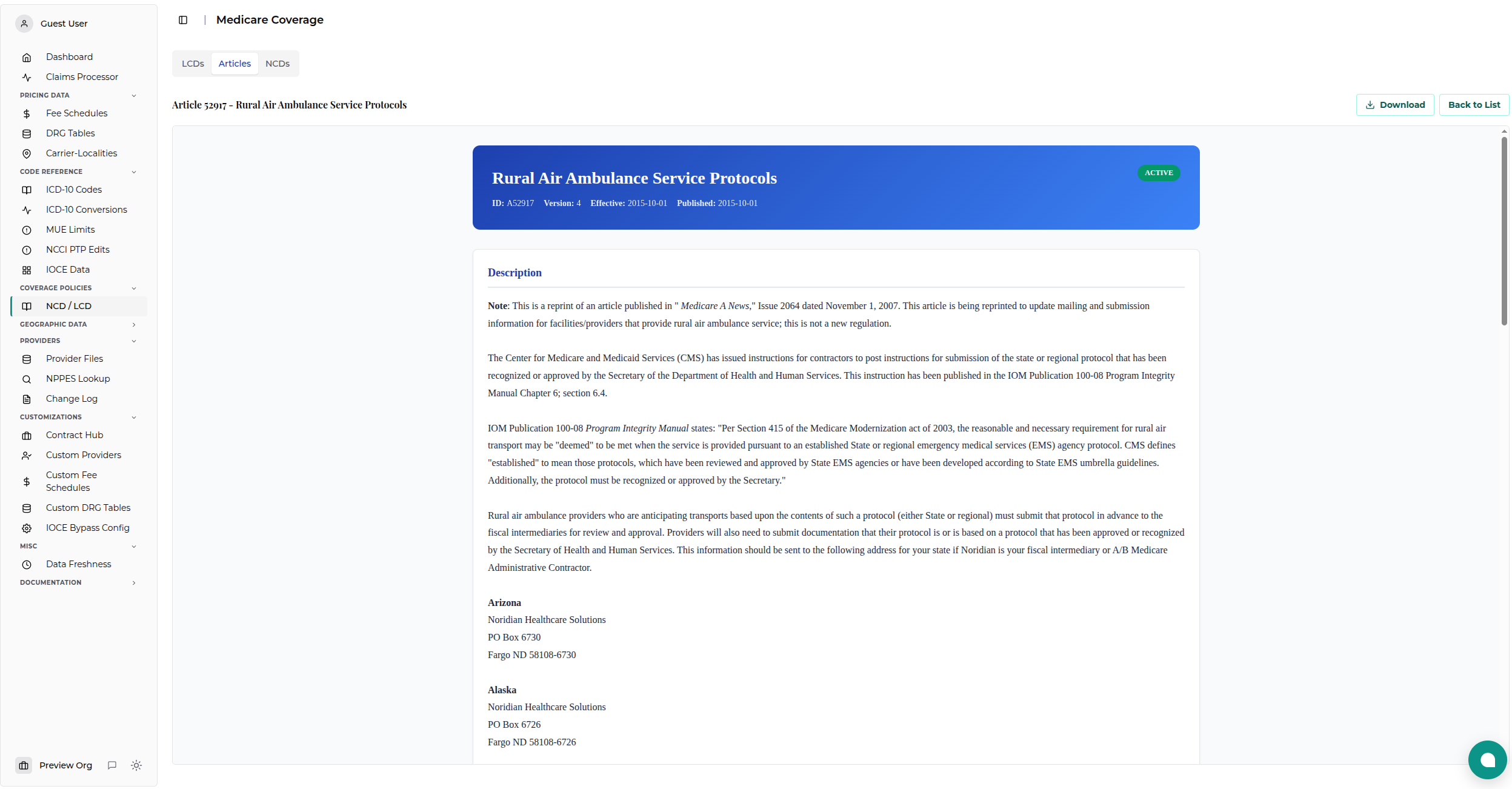This screenshot has height=789, width=1512.
Task: Open the chat bubble widget
Action: pyautogui.click(x=1487, y=760)
